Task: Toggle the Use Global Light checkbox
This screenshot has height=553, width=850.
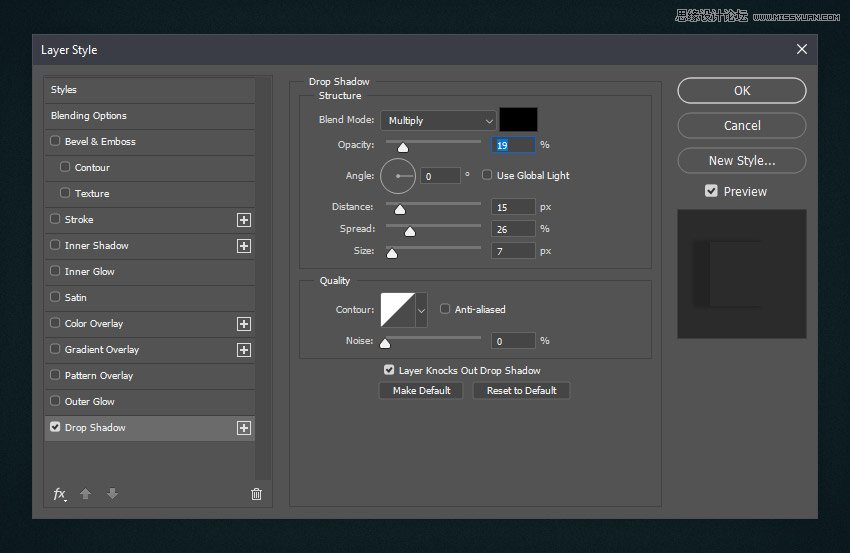Action: click(487, 175)
